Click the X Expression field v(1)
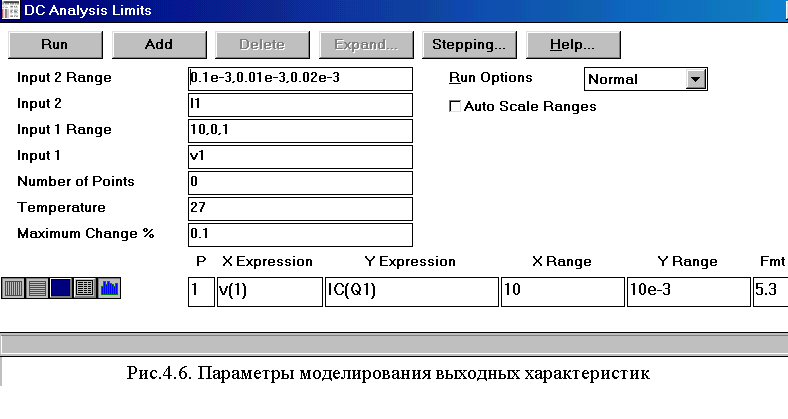Image resolution: width=788 pixels, height=419 pixels. (x=269, y=291)
